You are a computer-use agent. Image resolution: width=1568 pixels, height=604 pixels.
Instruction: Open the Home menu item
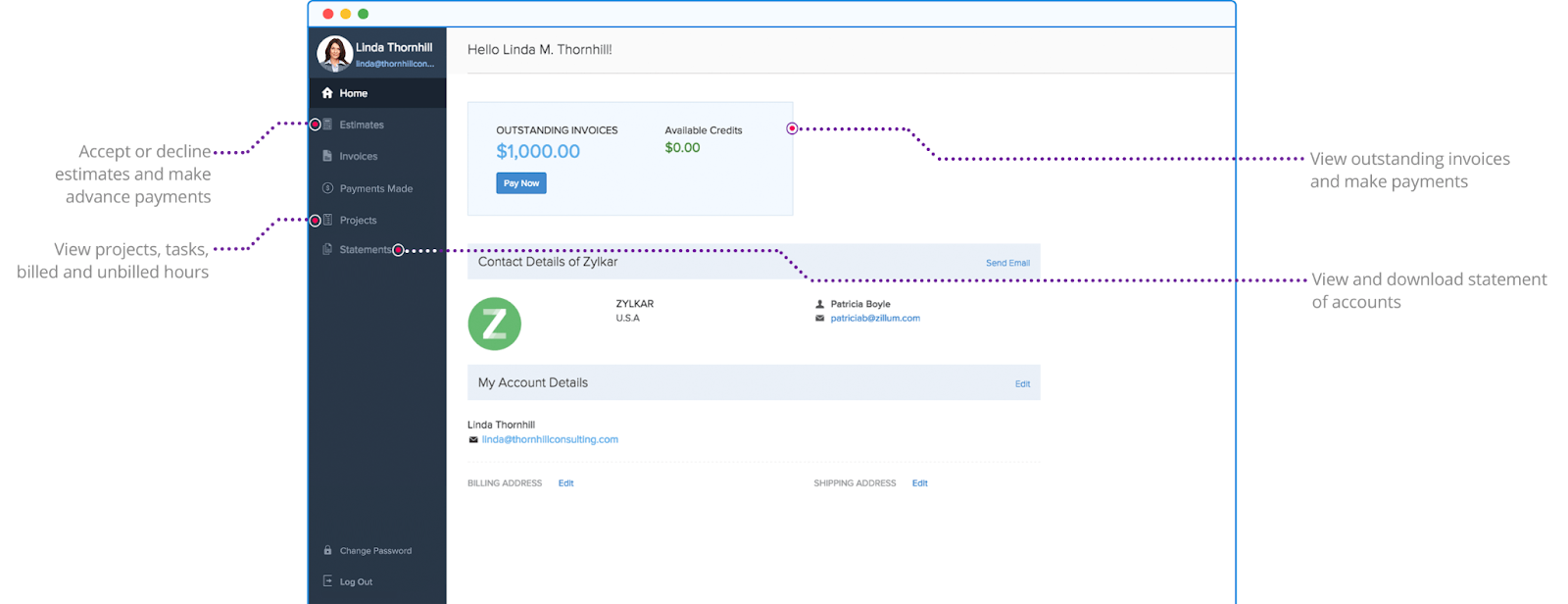click(377, 93)
